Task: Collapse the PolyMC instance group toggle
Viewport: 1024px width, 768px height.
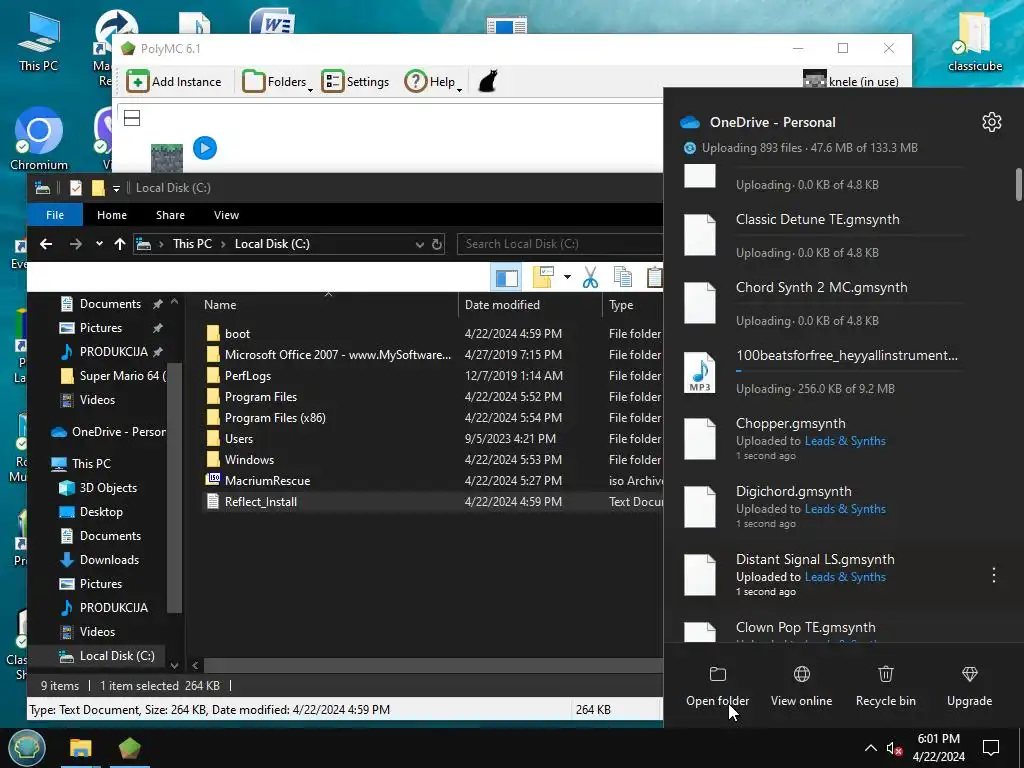Action: (132, 118)
